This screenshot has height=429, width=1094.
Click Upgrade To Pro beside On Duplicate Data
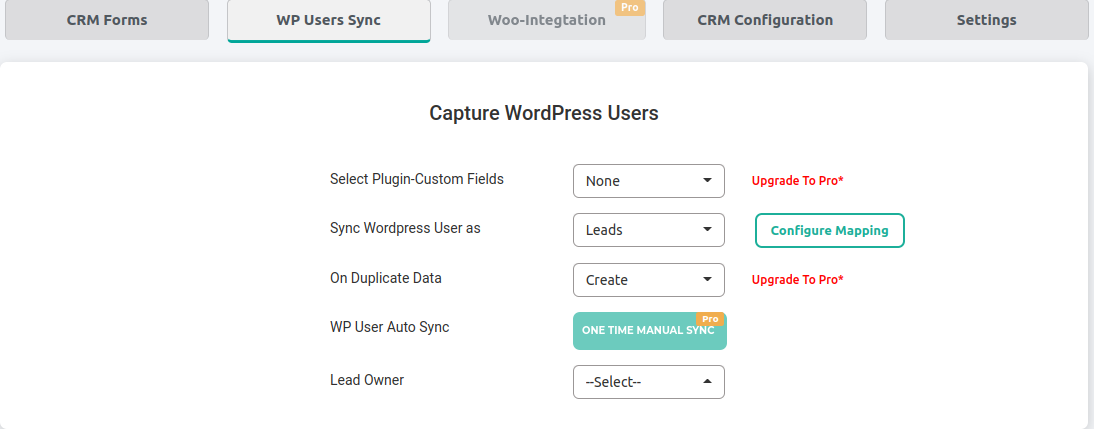[x=797, y=280]
